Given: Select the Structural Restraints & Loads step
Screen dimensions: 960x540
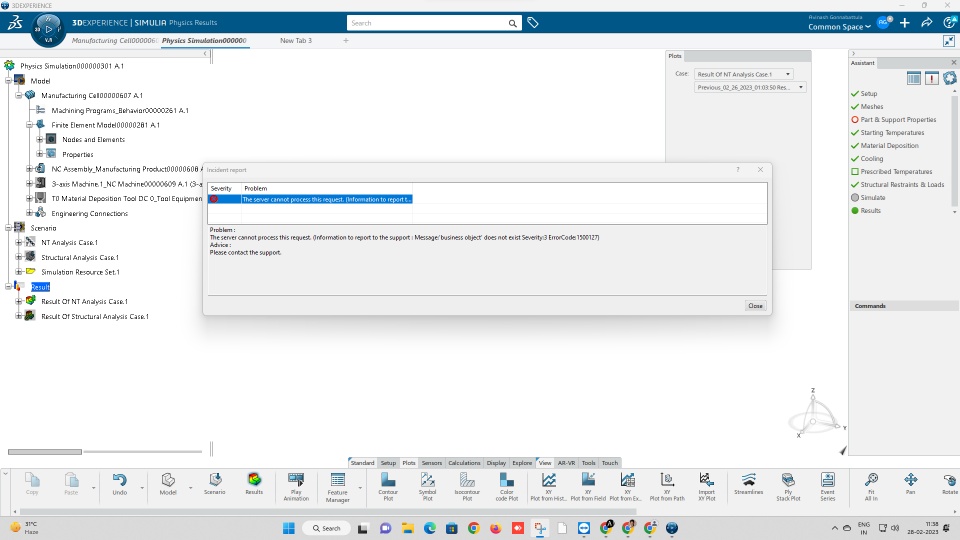Looking at the screenshot, I should [x=898, y=184].
